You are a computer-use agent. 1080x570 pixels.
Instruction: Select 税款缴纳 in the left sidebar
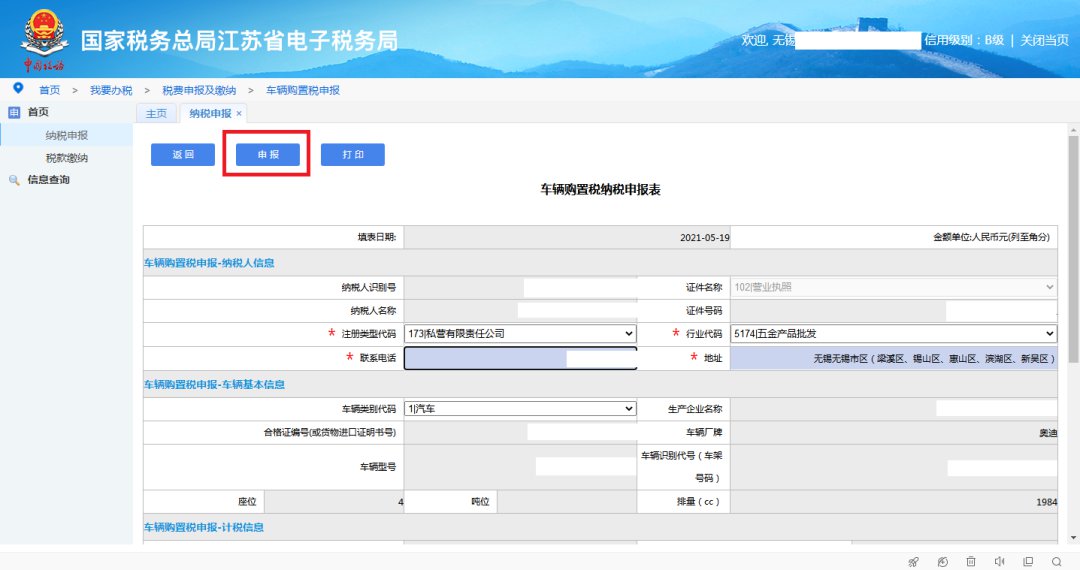pyautogui.click(x=67, y=158)
